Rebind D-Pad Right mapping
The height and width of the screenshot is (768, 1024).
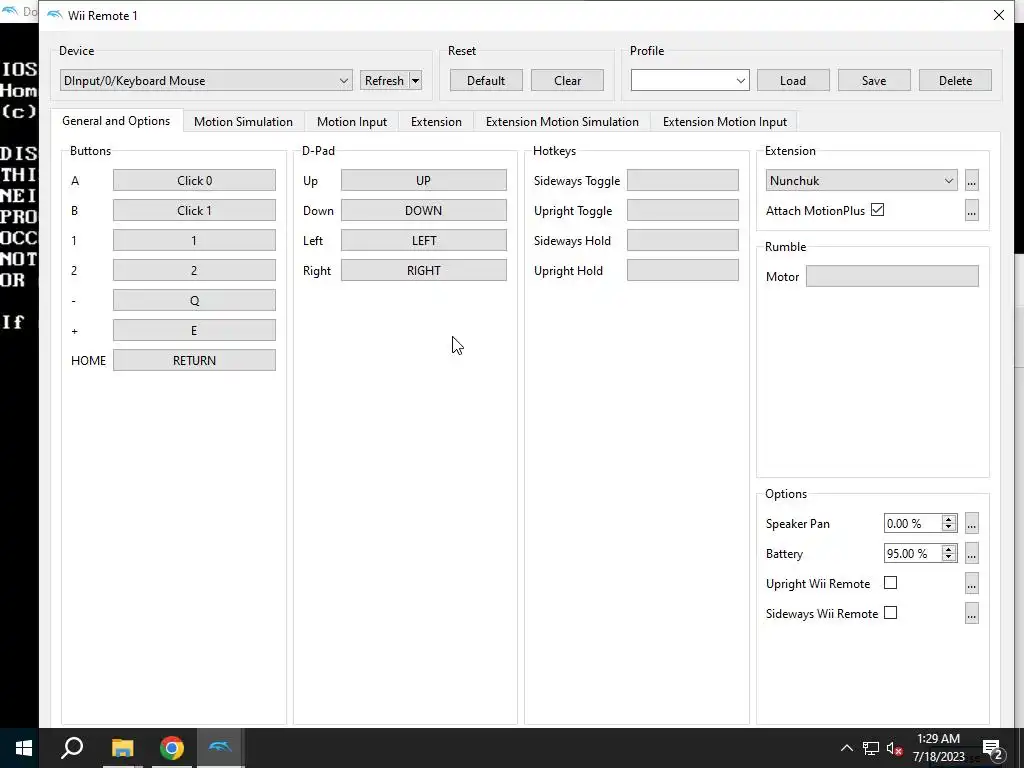point(423,270)
